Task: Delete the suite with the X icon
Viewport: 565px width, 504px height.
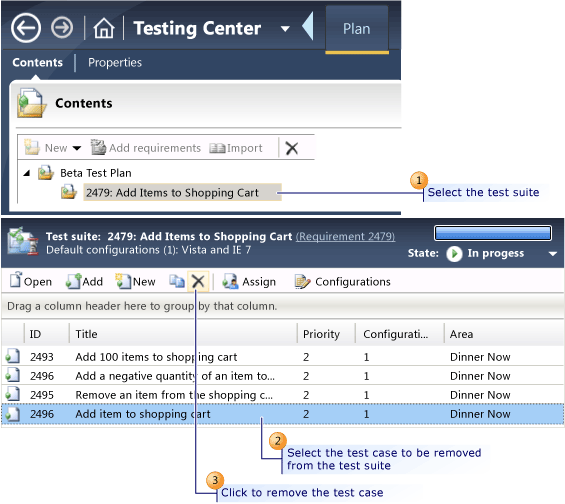Action: tap(292, 148)
